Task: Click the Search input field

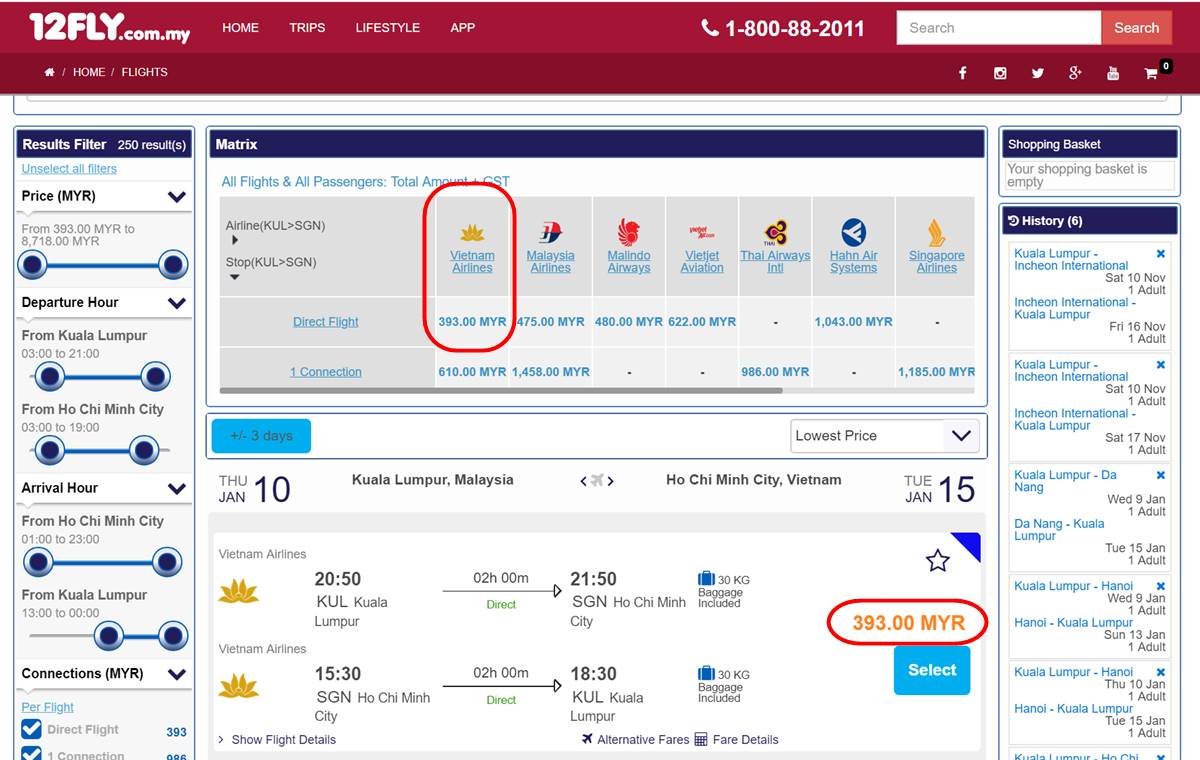Action: (x=999, y=28)
